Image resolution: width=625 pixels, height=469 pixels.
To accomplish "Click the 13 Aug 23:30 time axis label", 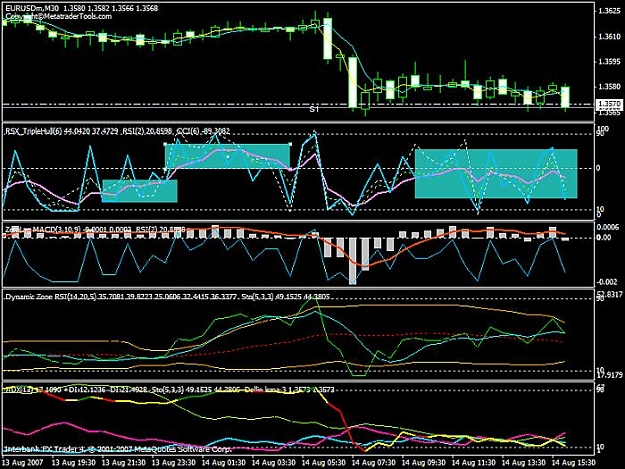I will tap(174, 463).
